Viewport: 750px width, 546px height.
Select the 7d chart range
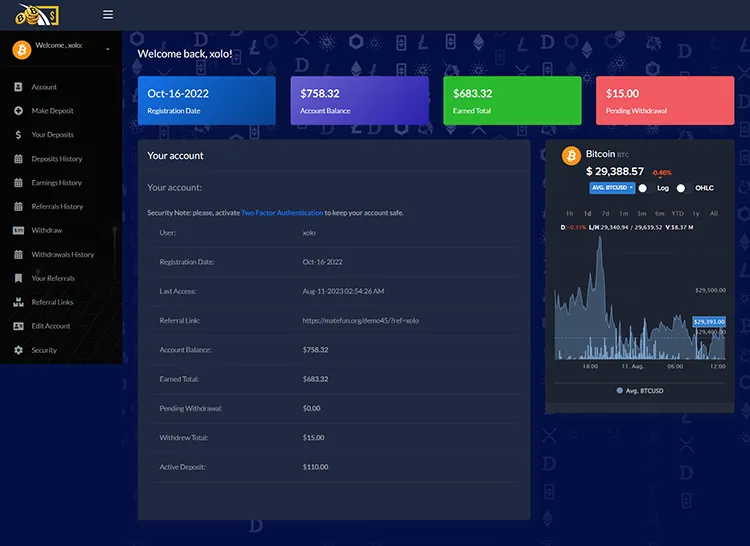[606, 213]
